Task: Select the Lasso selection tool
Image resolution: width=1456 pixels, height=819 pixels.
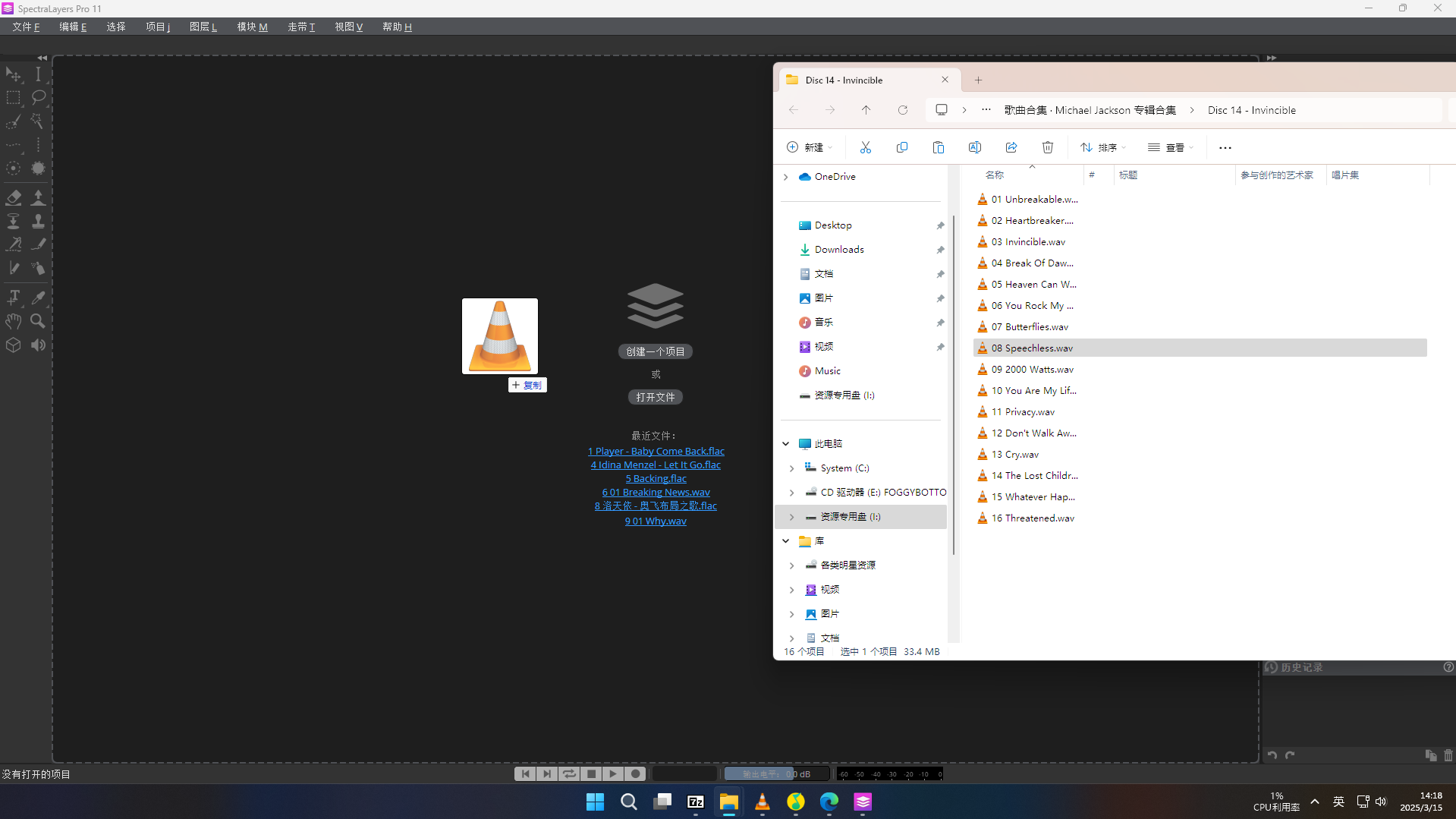Action: [x=38, y=98]
